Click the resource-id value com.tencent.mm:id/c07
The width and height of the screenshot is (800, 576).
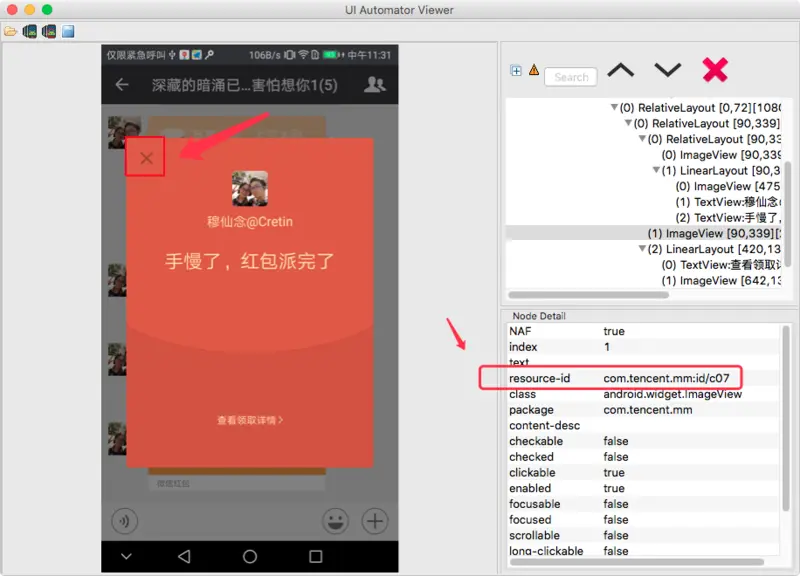pyautogui.click(x=666, y=378)
